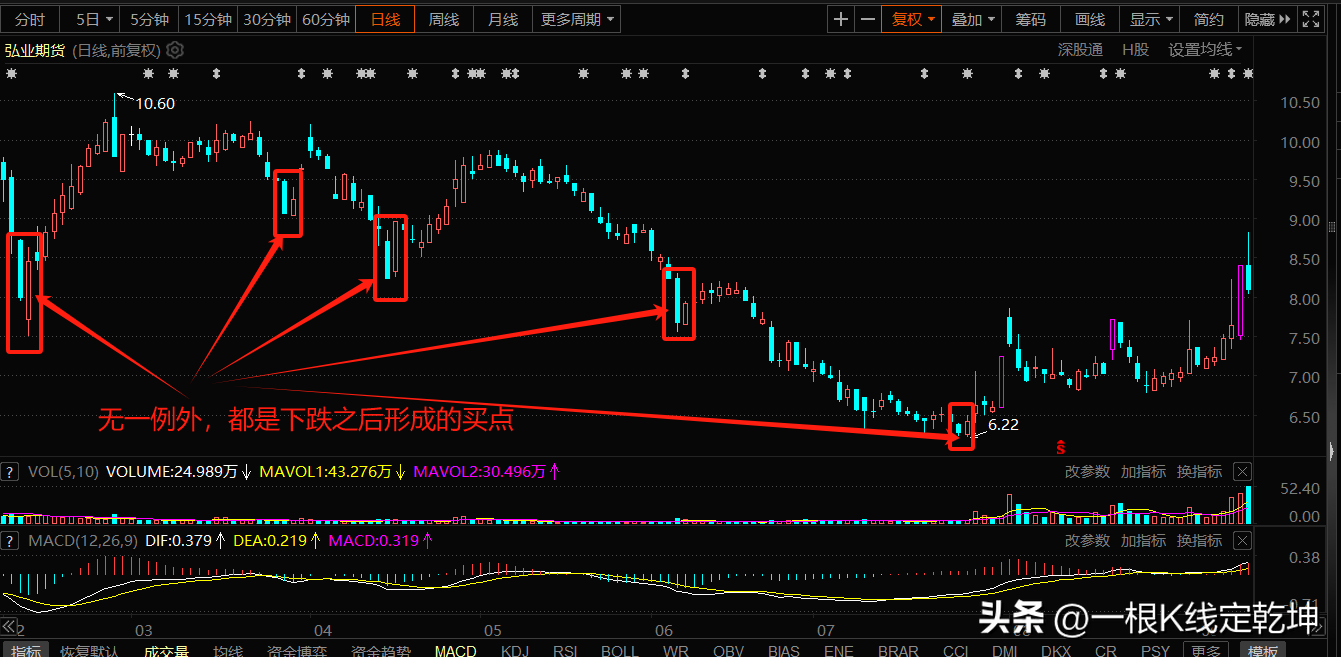Viewport: 1341px width, 657px height.
Task: Click the H股 label
Action: click(x=1135, y=50)
